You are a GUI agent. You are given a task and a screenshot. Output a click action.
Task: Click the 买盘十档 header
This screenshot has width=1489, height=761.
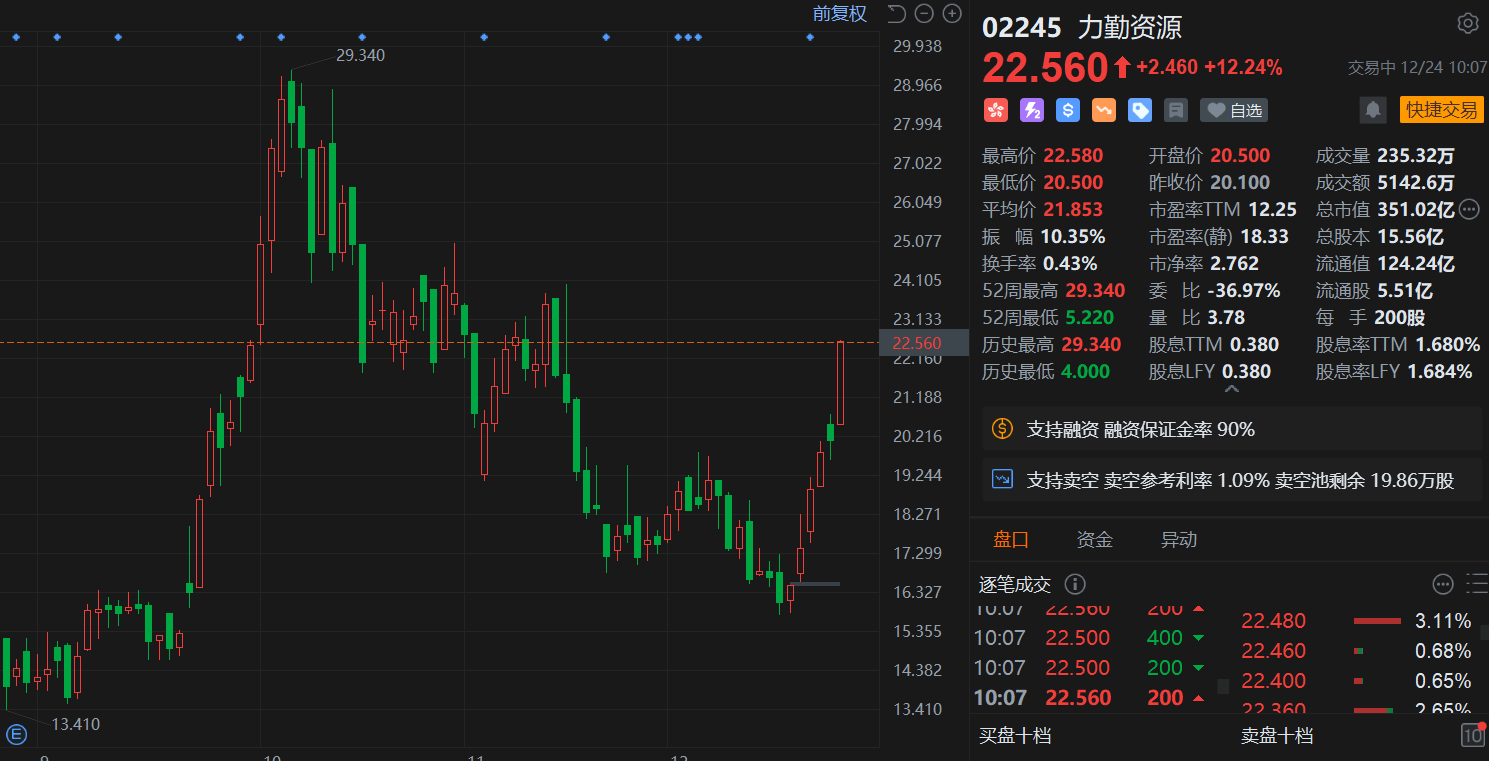tap(1015, 736)
